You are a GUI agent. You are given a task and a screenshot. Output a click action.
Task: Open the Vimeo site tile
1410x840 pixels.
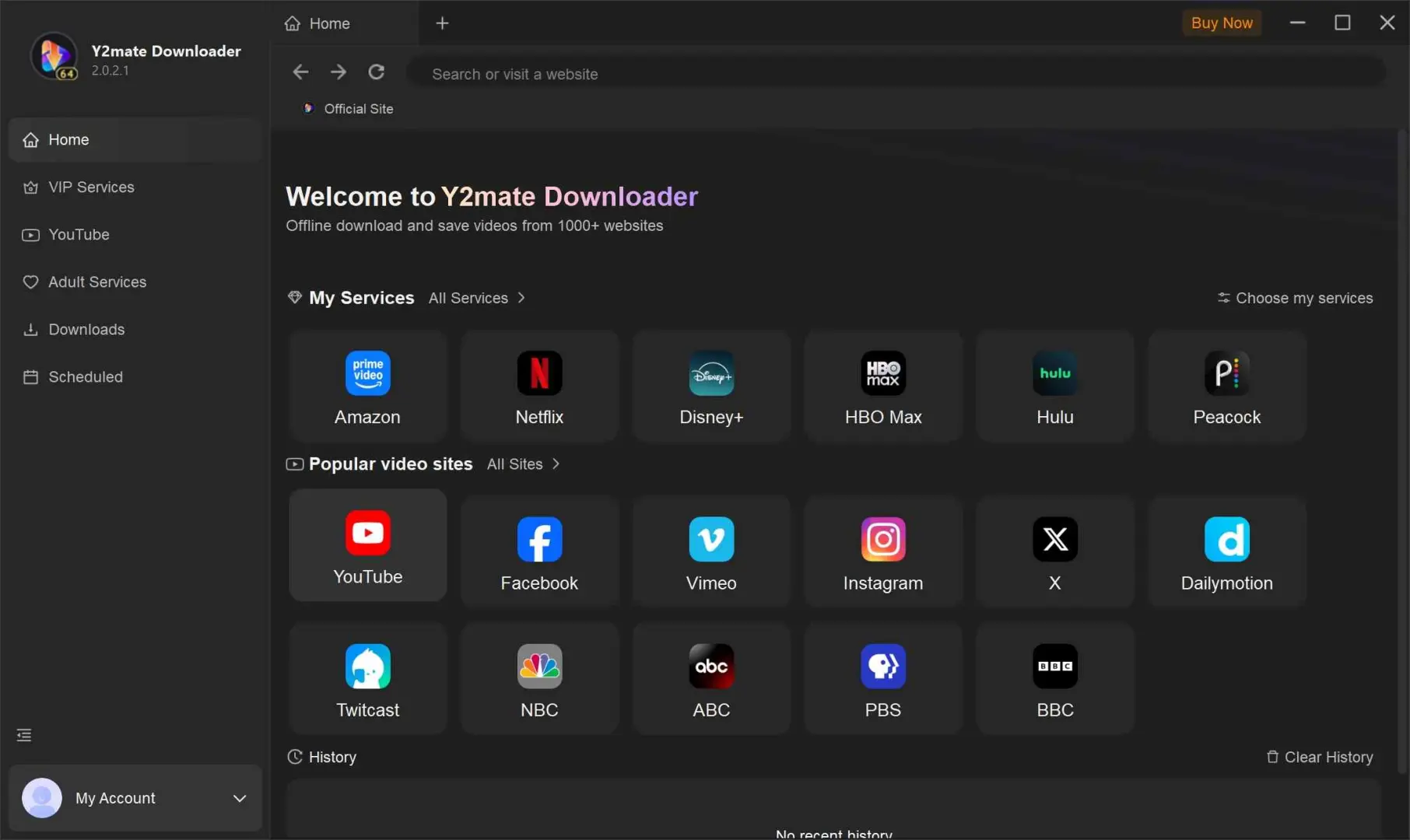(711, 551)
